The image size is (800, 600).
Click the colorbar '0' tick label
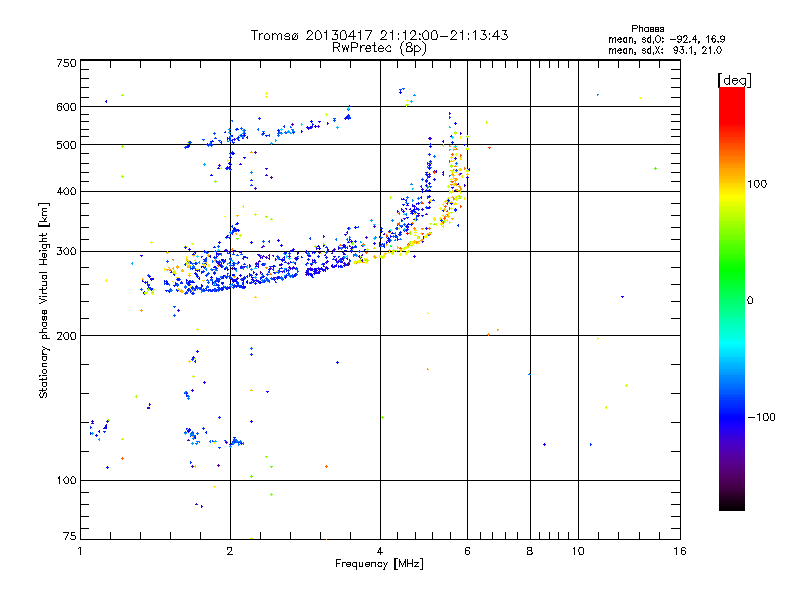(750, 301)
